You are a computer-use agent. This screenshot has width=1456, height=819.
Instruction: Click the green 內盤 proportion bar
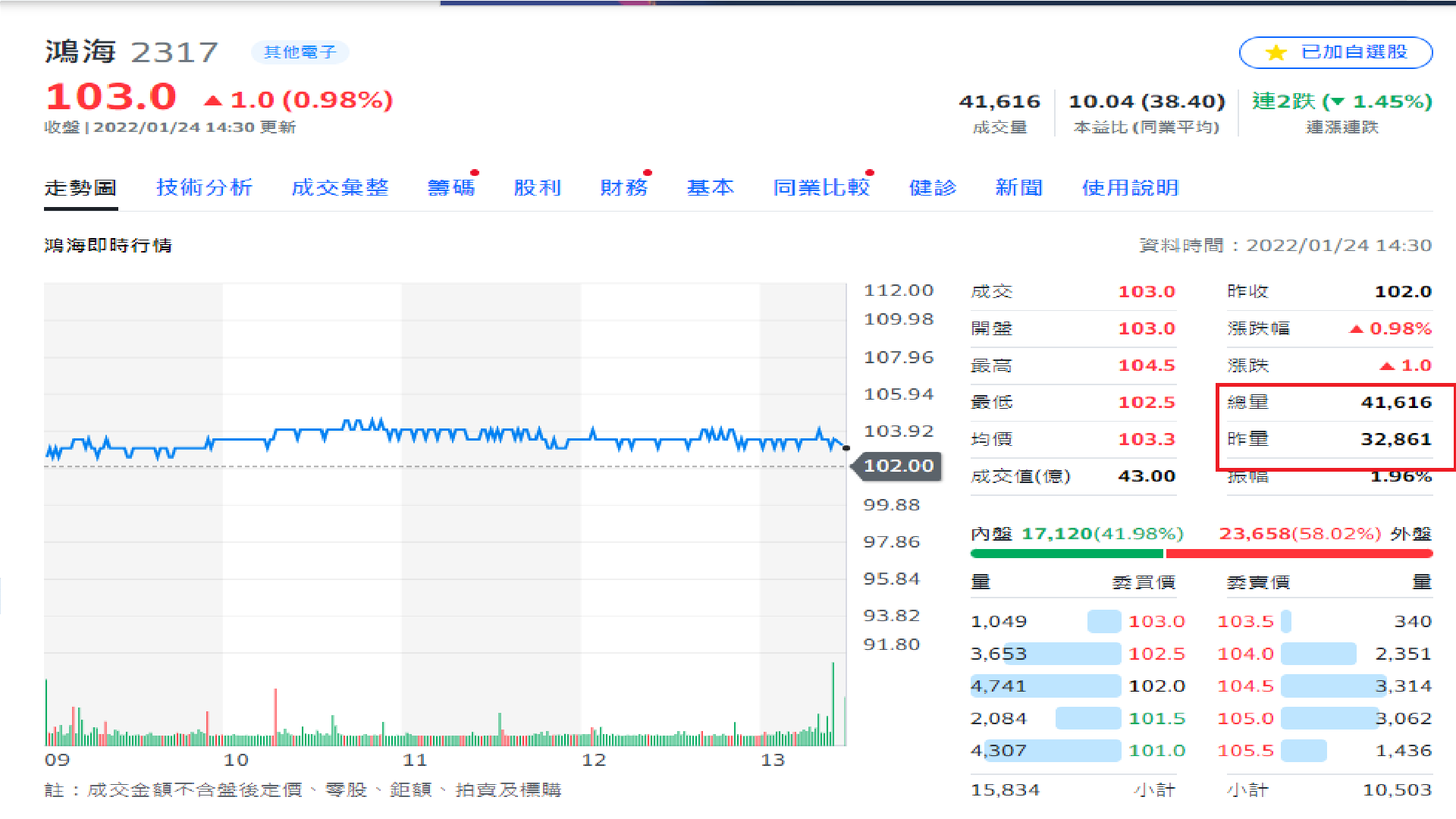coord(1066,554)
